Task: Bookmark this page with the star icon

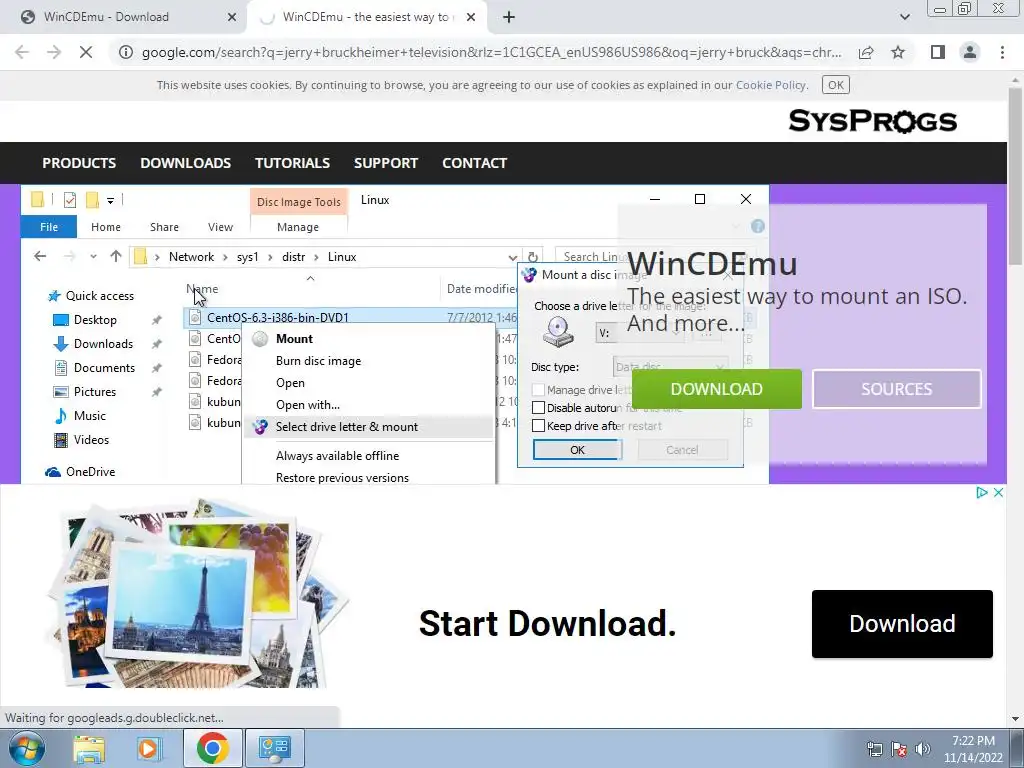Action: 898,52
